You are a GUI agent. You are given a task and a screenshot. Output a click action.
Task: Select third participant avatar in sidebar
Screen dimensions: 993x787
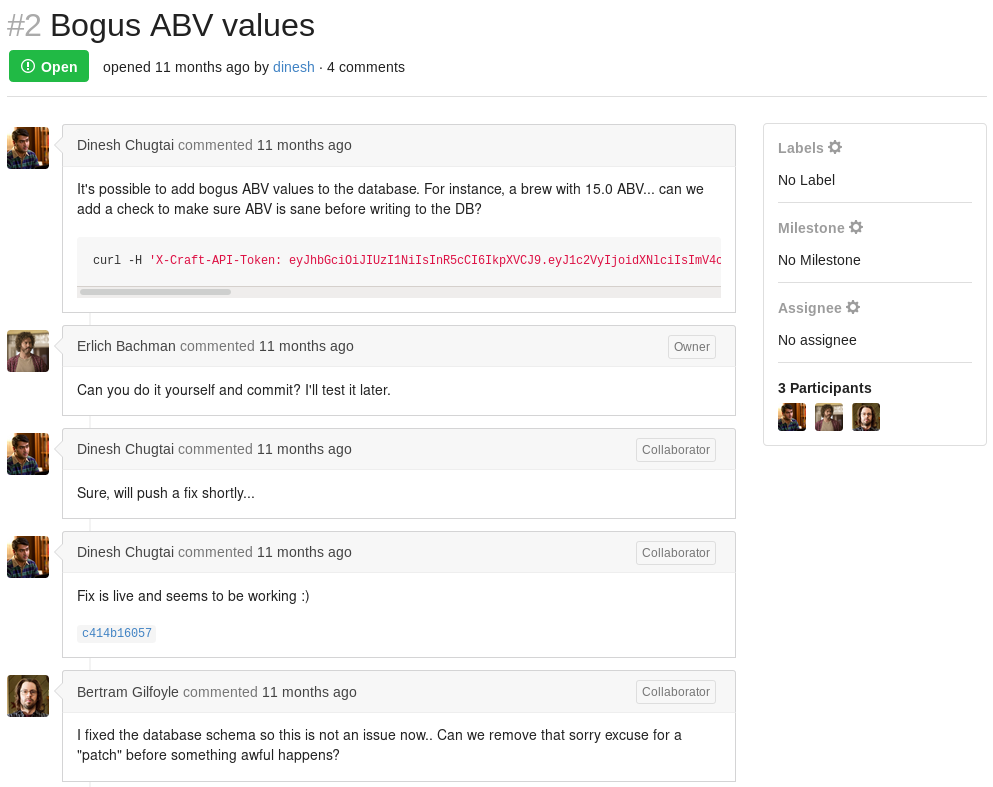(x=866, y=417)
